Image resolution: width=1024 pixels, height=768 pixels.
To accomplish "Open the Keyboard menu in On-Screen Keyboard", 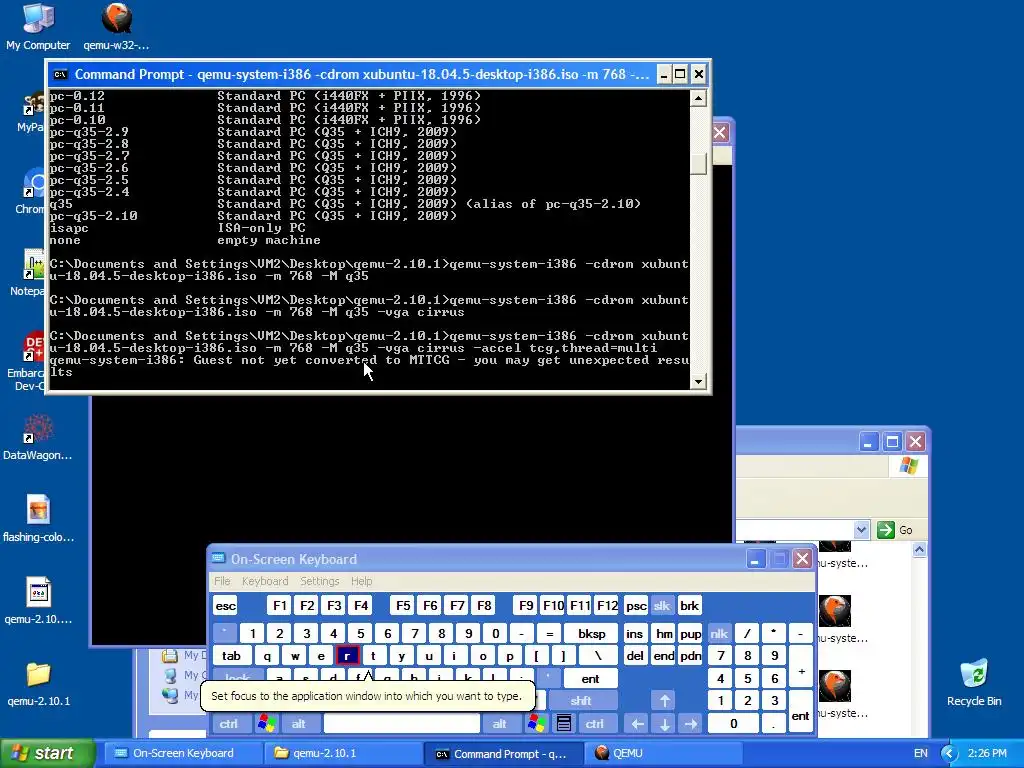I will (x=264, y=581).
